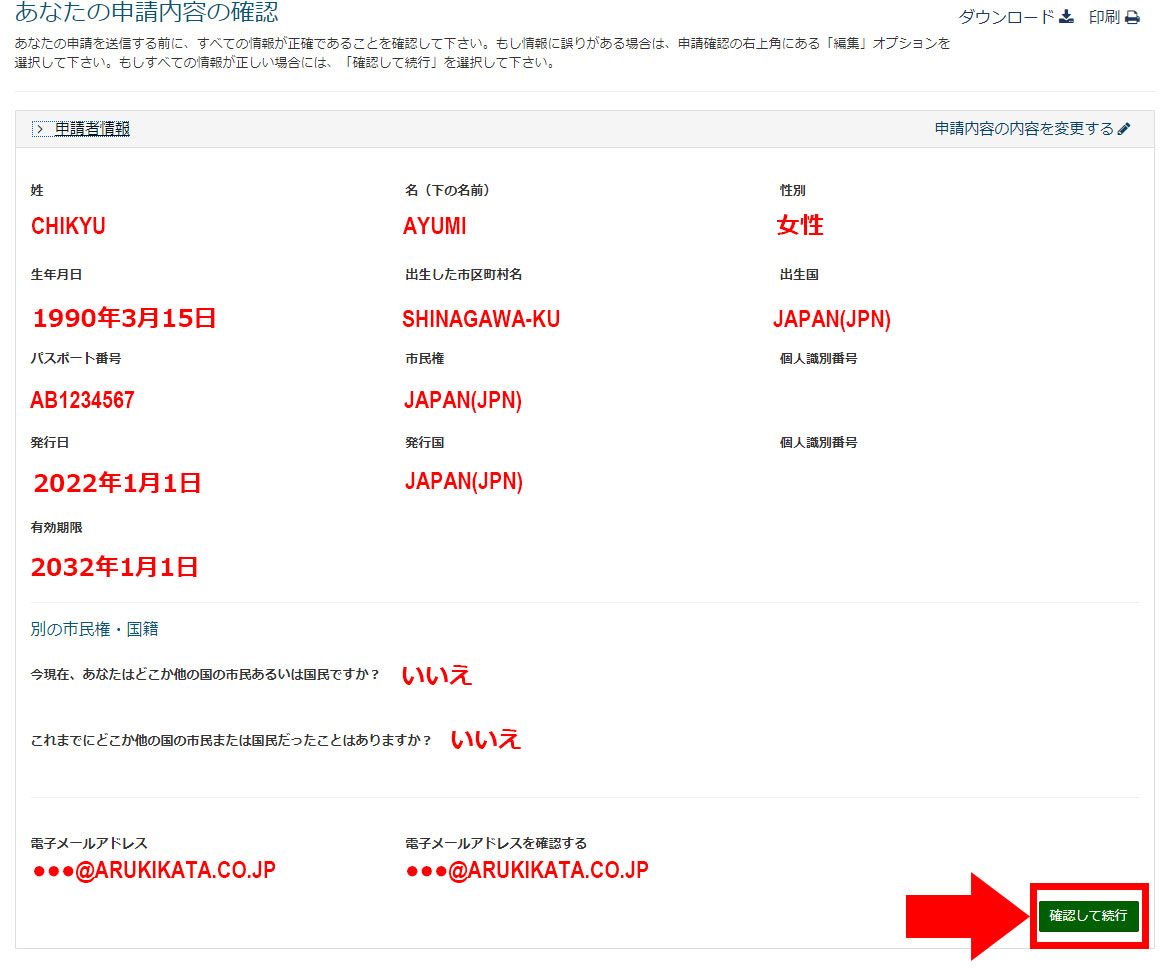
Task: Click the birth city SHINAGAWA-KU
Action: [481, 319]
